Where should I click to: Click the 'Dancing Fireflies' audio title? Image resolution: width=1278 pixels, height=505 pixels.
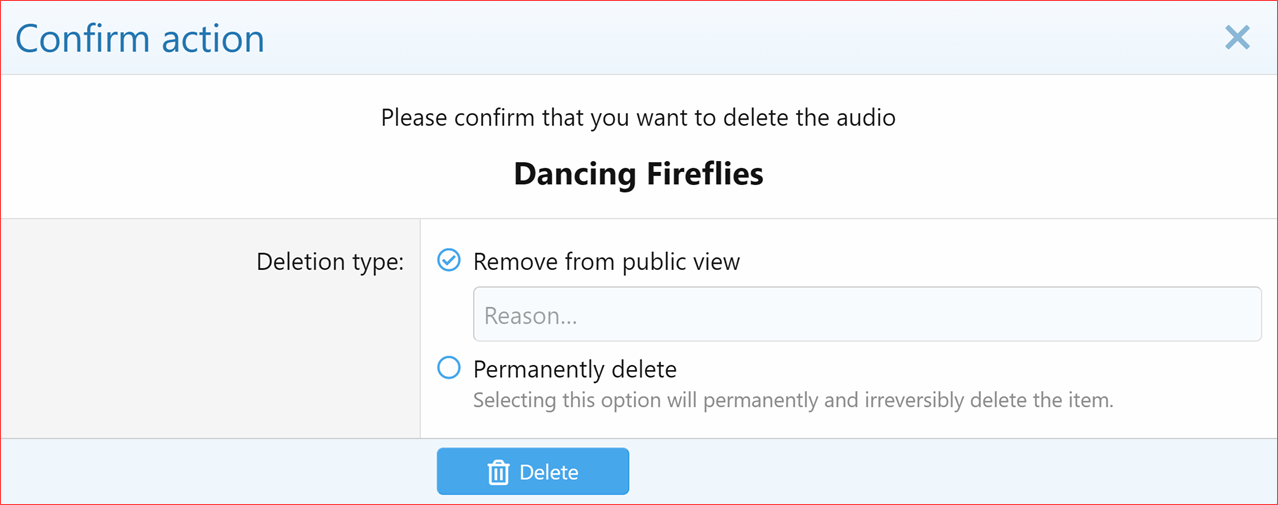[x=638, y=174]
